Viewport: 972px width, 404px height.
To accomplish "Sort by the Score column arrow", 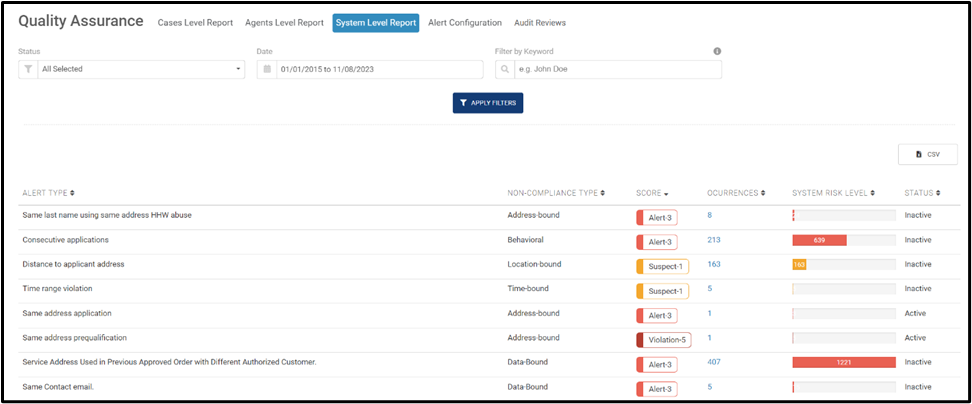I will (x=666, y=194).
